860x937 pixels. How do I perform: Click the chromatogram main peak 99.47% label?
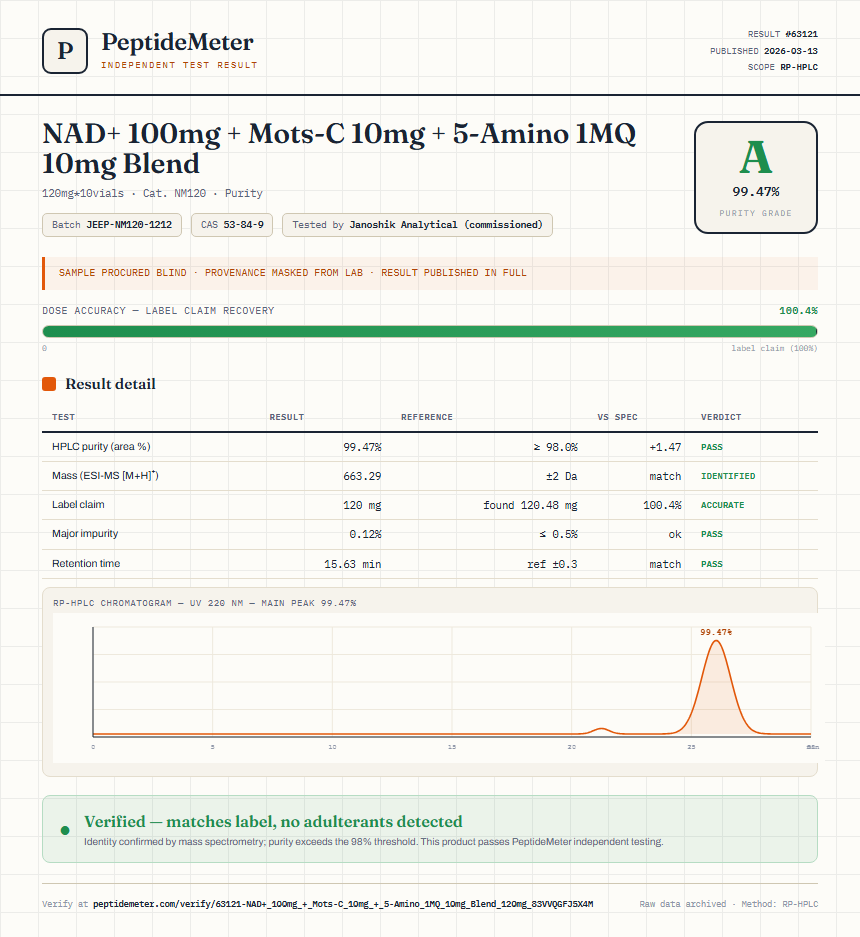pyautogui.click(x=715, y=632)
